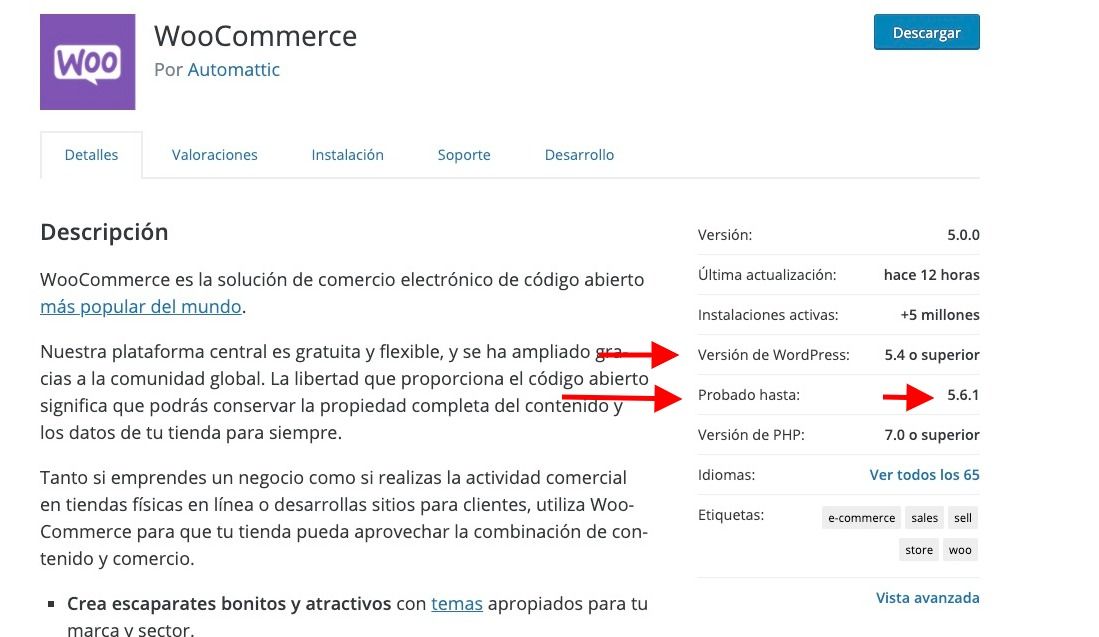Follow the 'más popular del mundo' link
The image size is (1099, 637).
[x=141, y=307]
